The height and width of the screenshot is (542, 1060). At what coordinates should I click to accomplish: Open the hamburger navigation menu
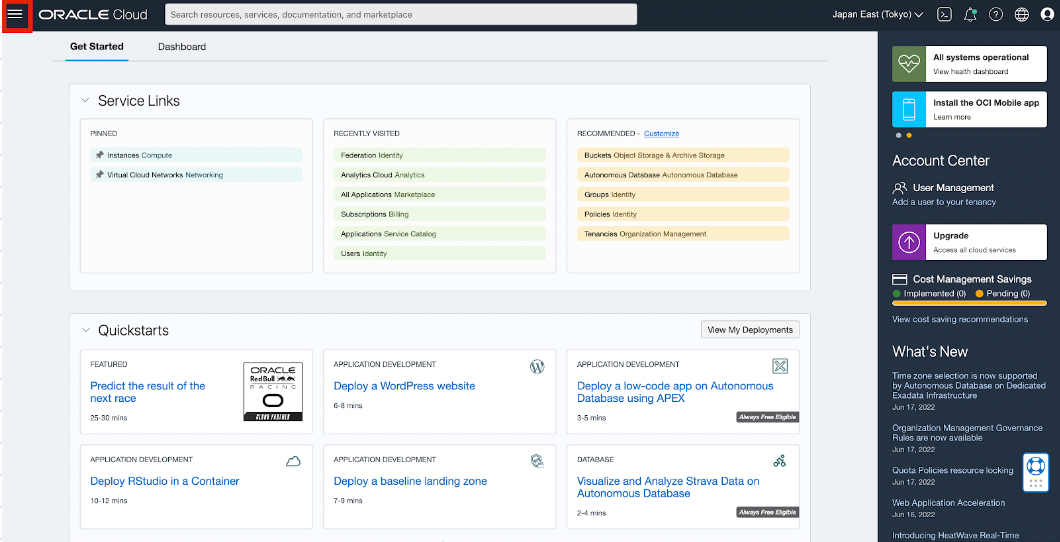15,15
